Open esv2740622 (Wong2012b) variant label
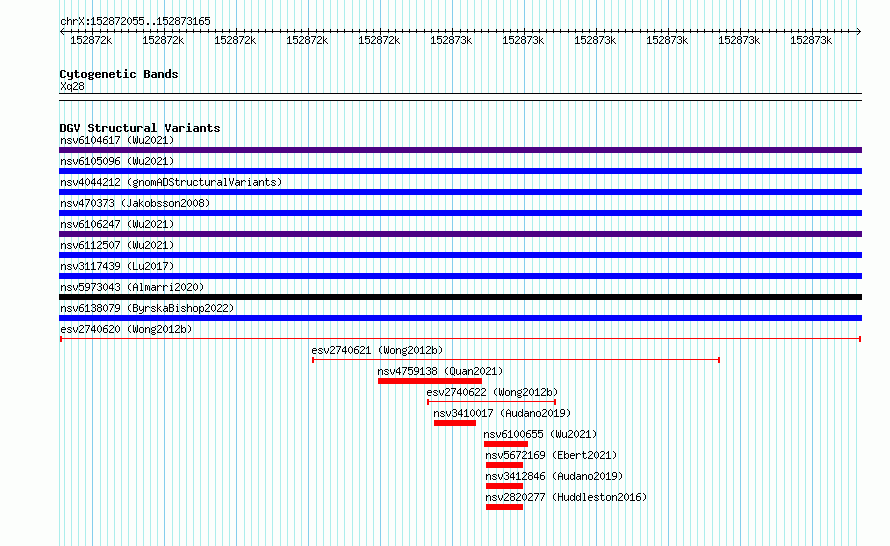This screenshot has width=890, height=546. [x=492, y=392]
